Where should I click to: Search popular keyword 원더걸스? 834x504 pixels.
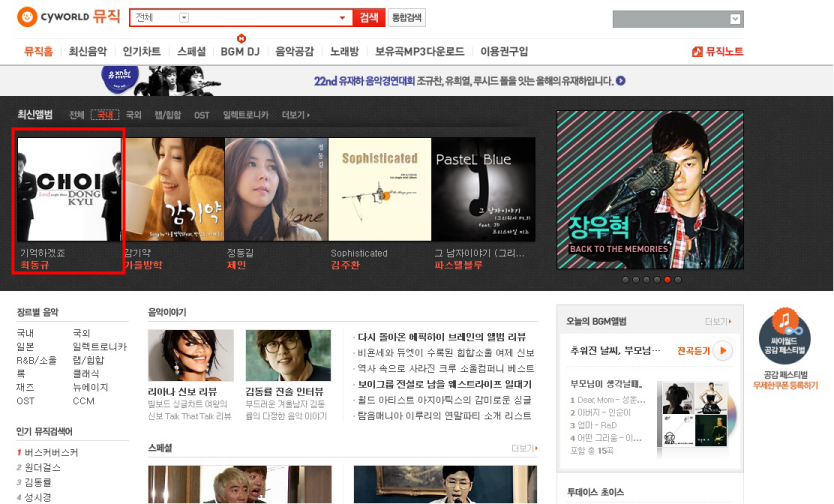[x=43, y=467]
